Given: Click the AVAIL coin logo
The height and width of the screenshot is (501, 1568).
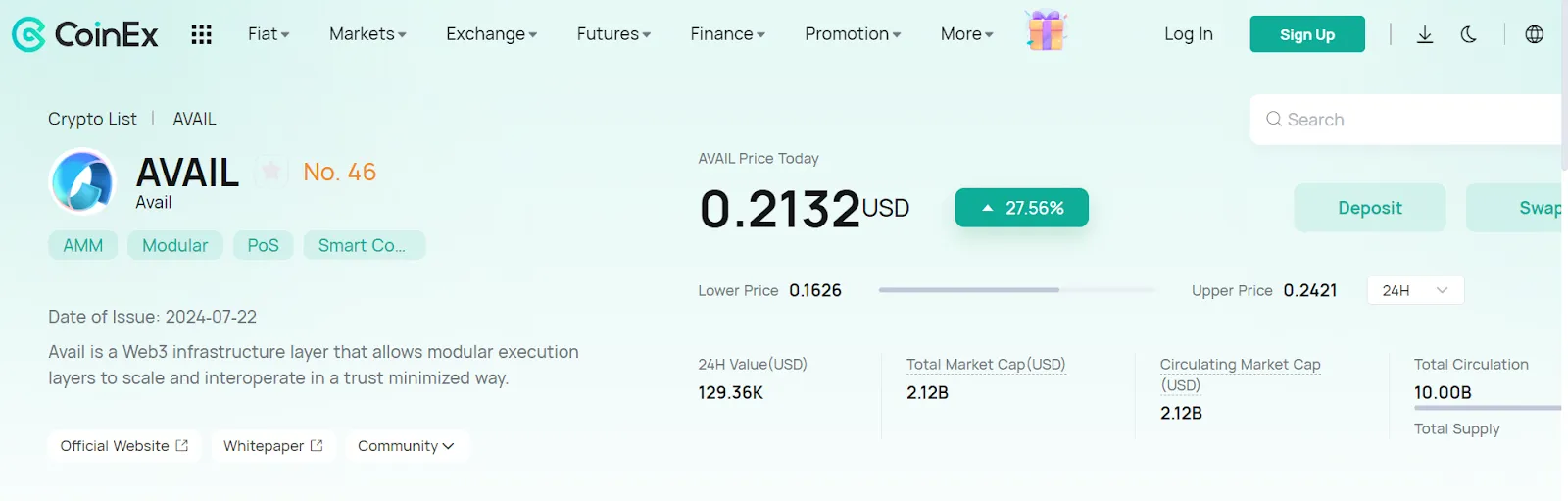Looking at the screenshot, I should pyautogui.click(x=82, y=182).
